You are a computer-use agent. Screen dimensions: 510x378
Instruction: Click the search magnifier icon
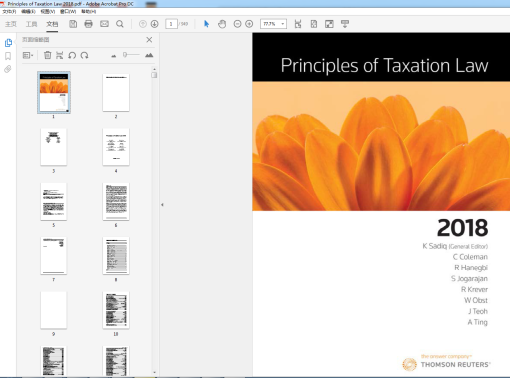[120, 24]
